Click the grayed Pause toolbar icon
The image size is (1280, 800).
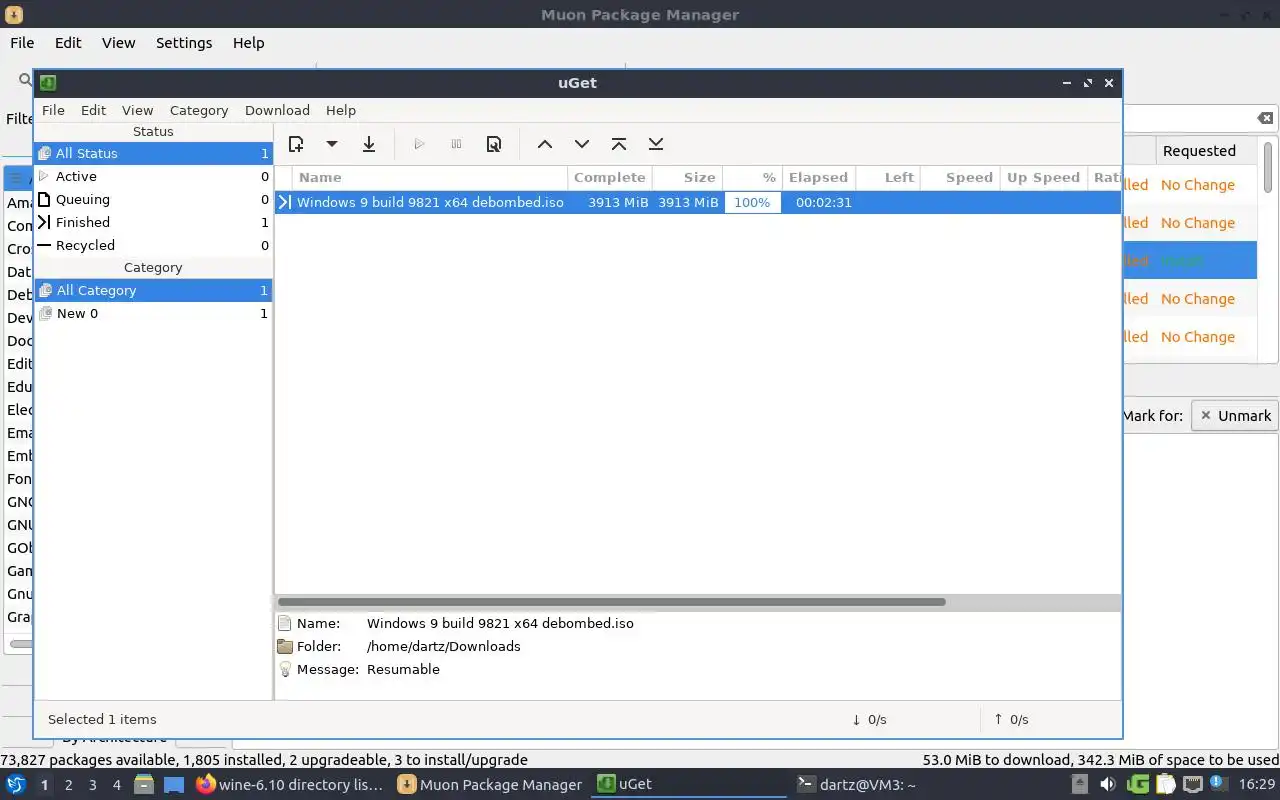(456, 144)
